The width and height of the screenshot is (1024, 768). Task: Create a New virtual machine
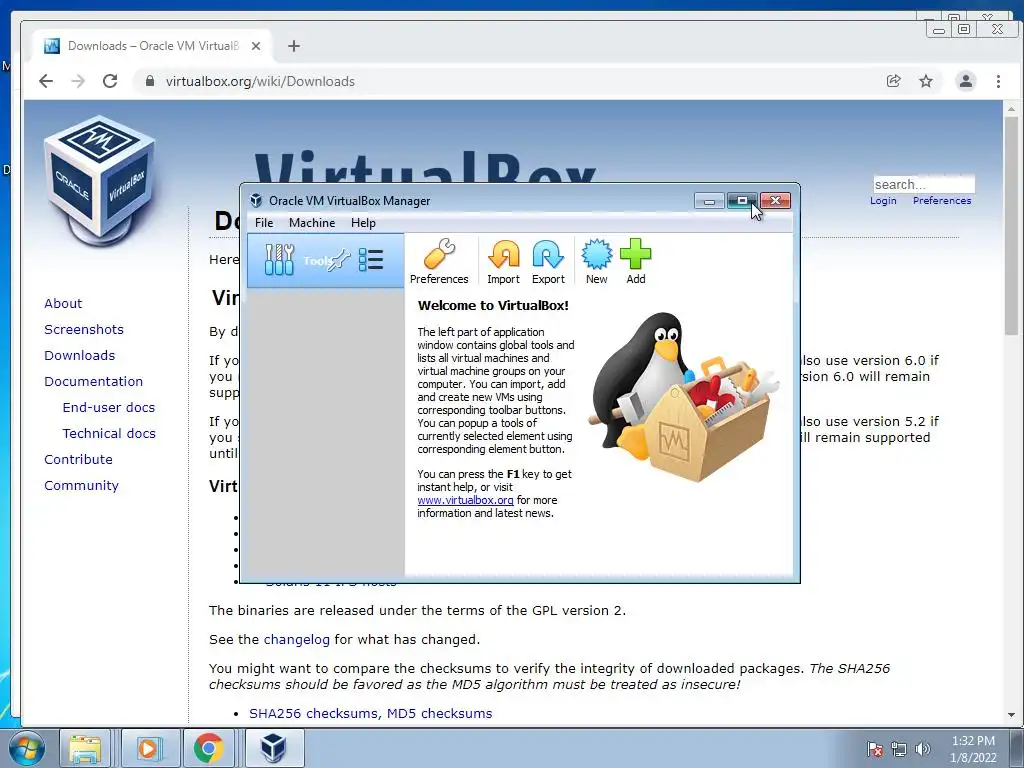(596, 261)
